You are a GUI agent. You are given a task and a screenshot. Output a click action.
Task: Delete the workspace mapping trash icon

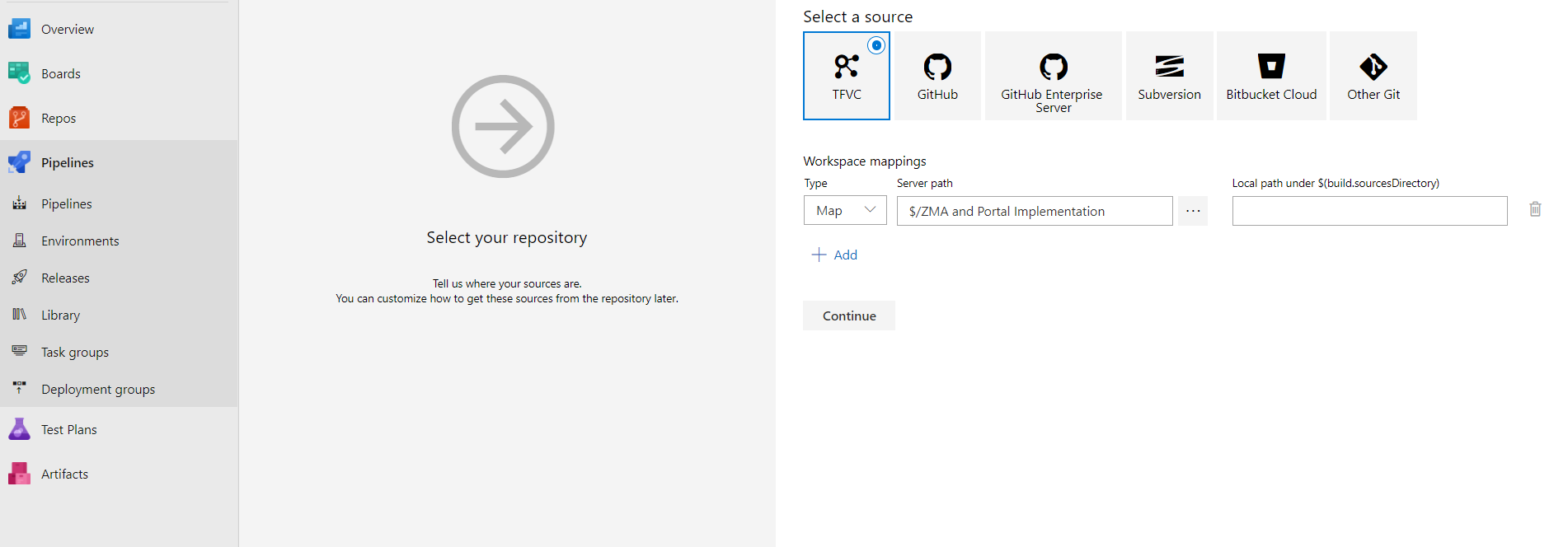(x=1535, y=209)
